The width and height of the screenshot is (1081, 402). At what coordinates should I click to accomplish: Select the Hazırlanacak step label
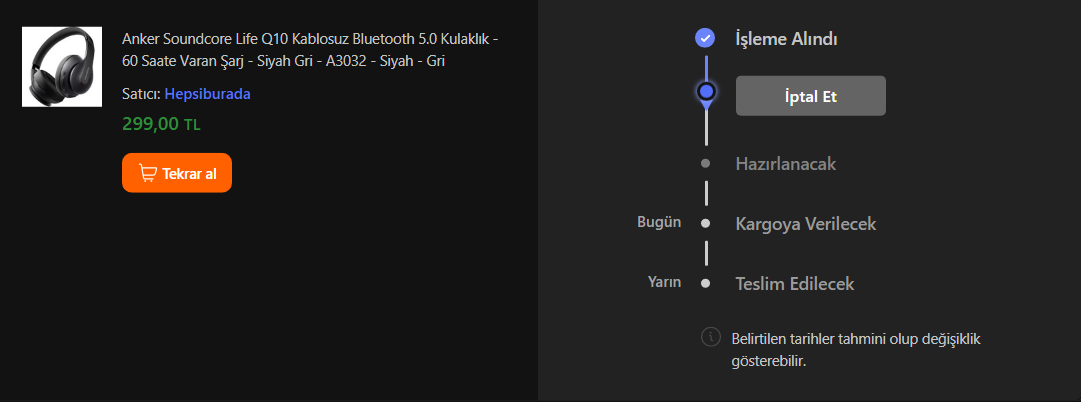pyautogui.click(x=785, y=163)
